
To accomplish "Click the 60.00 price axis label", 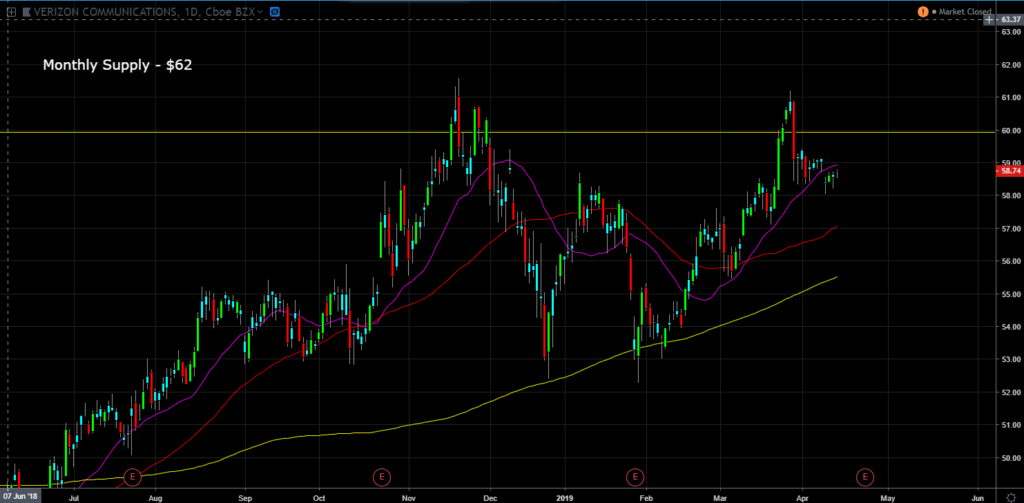I will tap(1010, 131).
